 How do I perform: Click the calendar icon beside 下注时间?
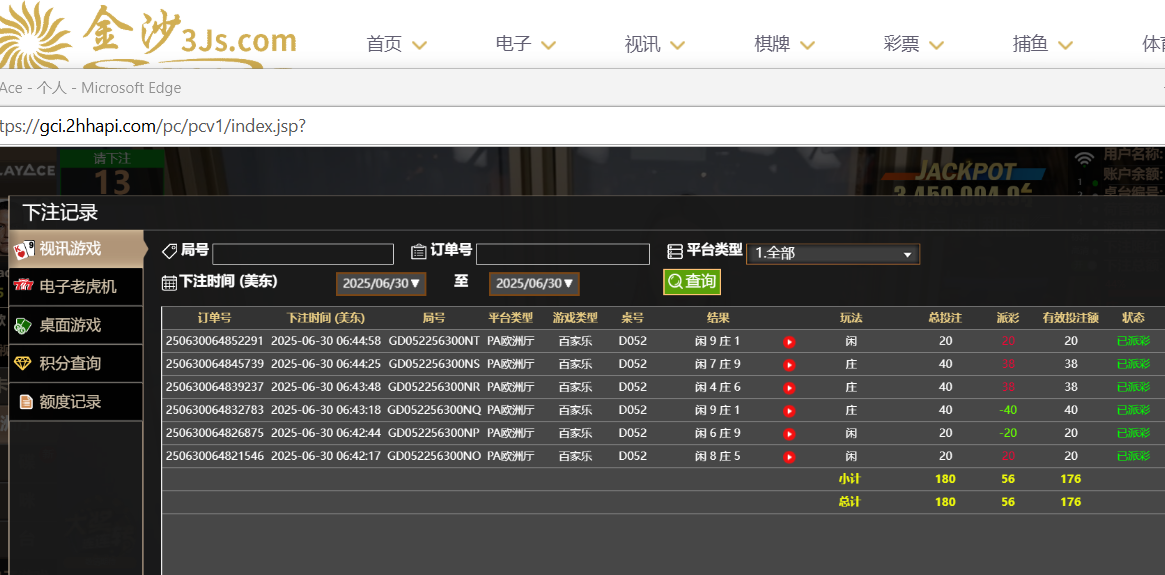point(169,283)
